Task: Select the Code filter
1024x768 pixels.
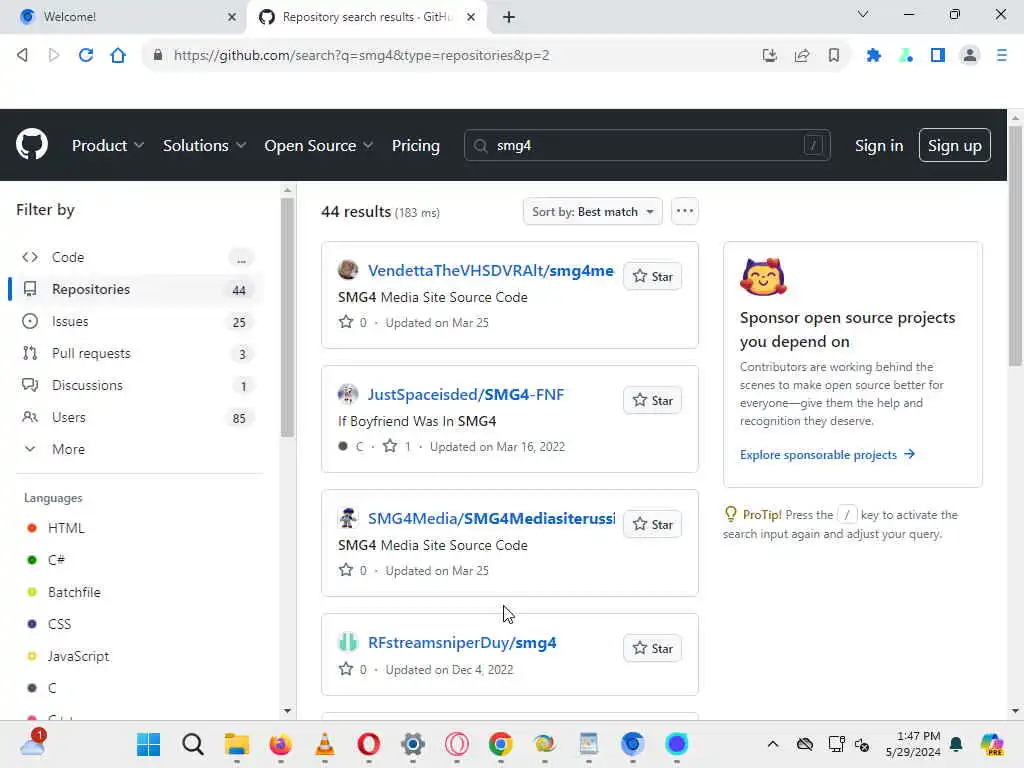Action: pos(138,257)
